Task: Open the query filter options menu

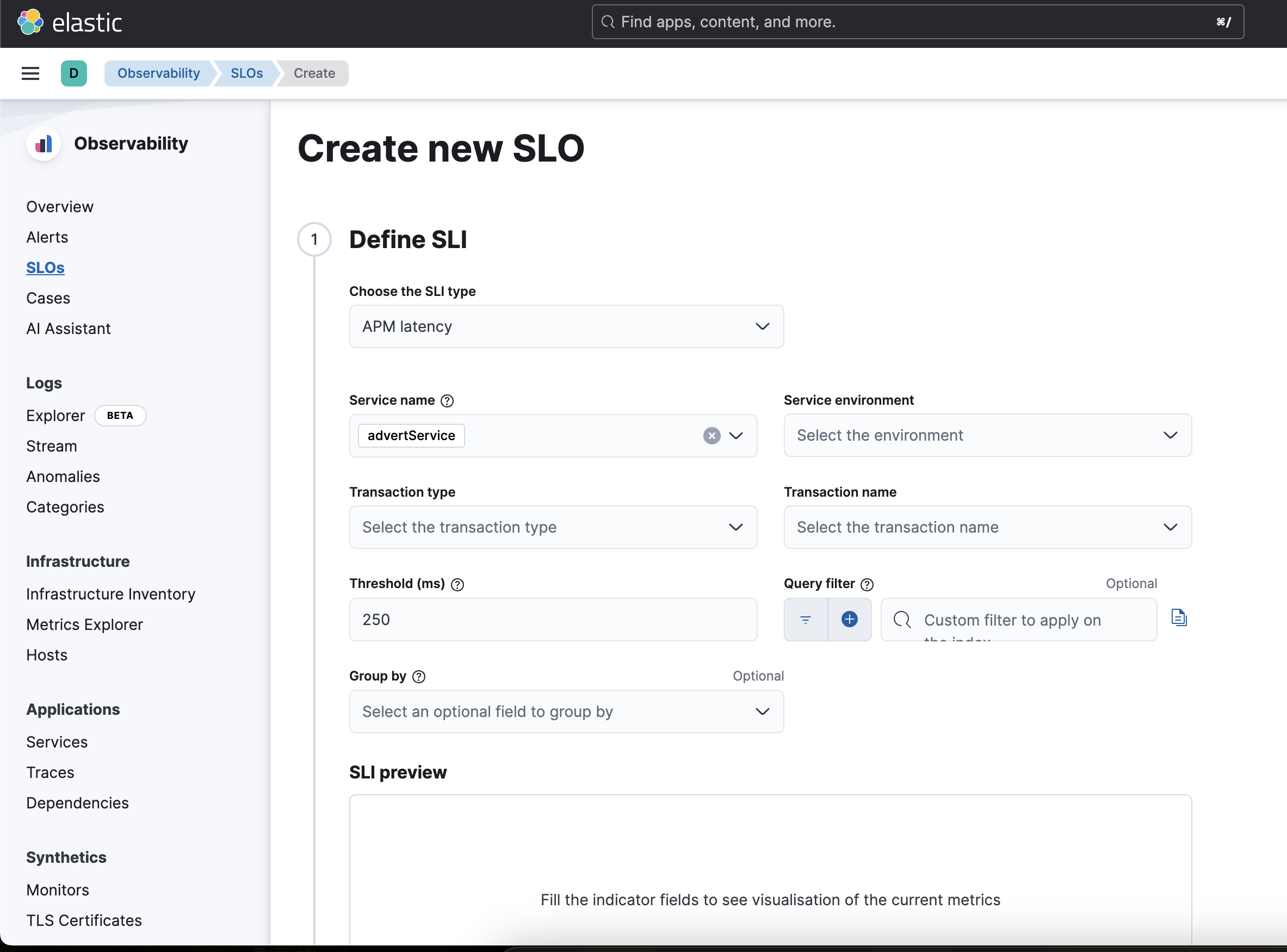Action: (x=806, y=620)
